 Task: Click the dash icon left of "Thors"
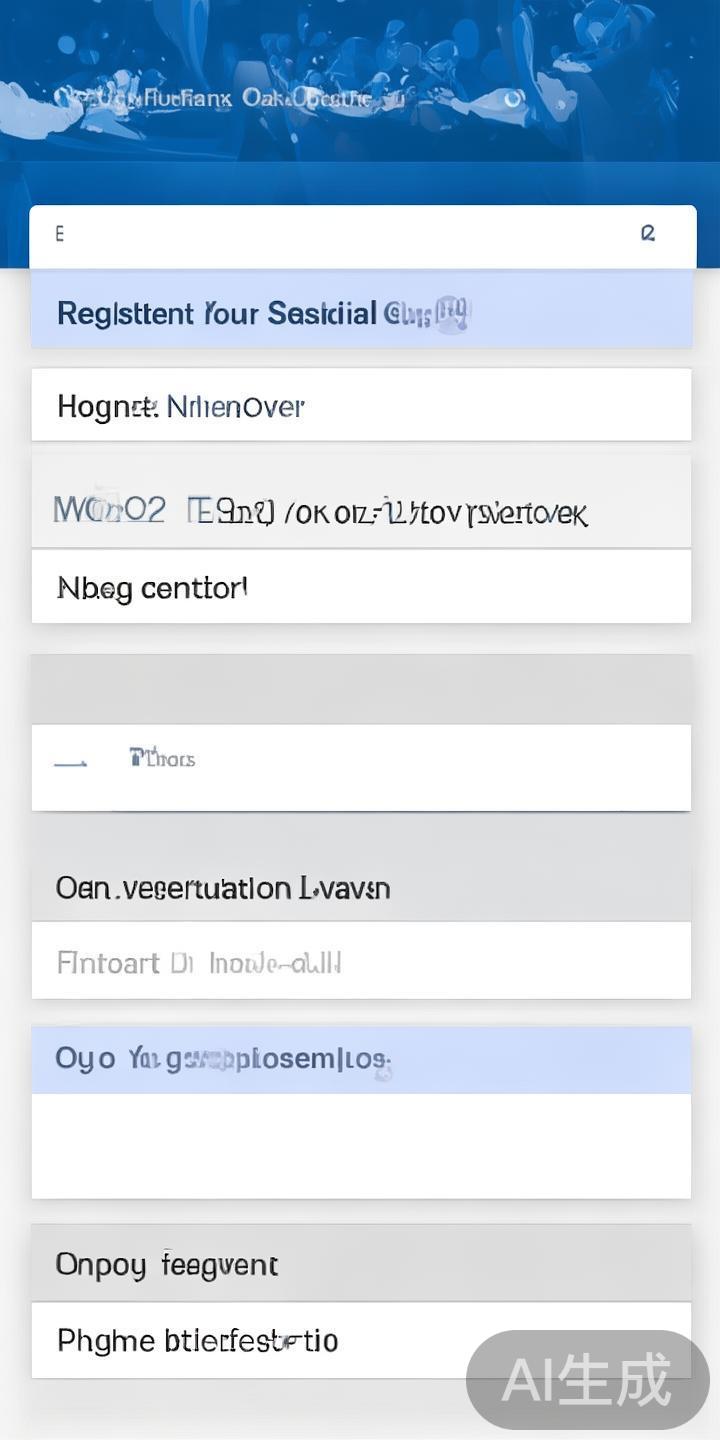69,763
